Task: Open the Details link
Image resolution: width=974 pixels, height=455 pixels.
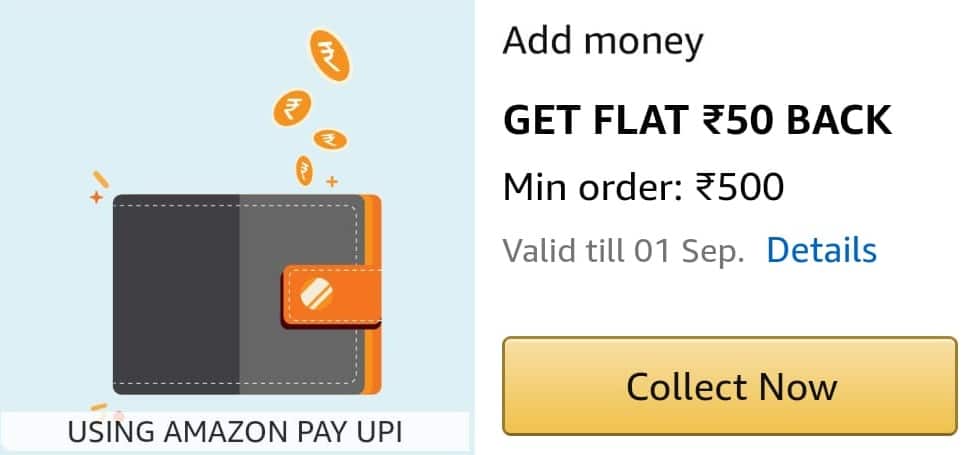Action: [821, 250]
